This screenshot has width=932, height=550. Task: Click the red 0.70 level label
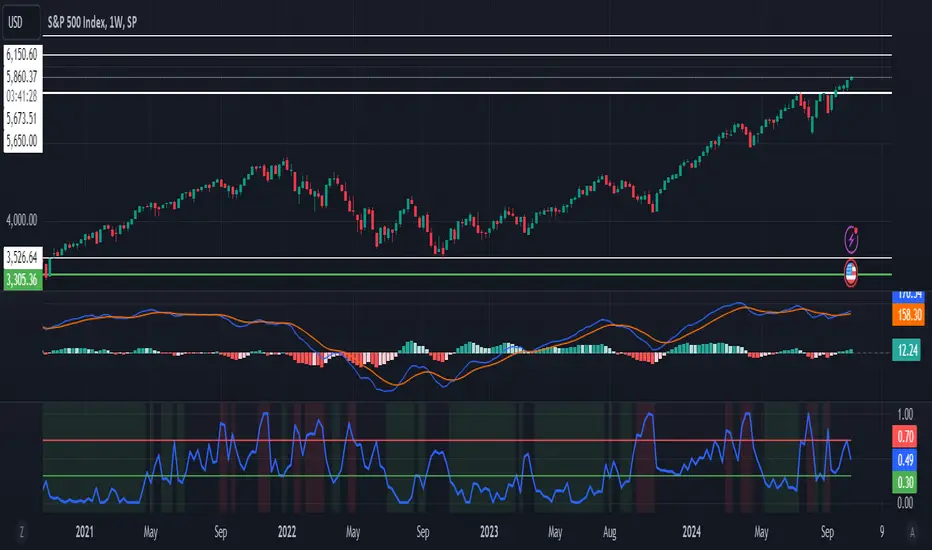[x=905, y=437]
